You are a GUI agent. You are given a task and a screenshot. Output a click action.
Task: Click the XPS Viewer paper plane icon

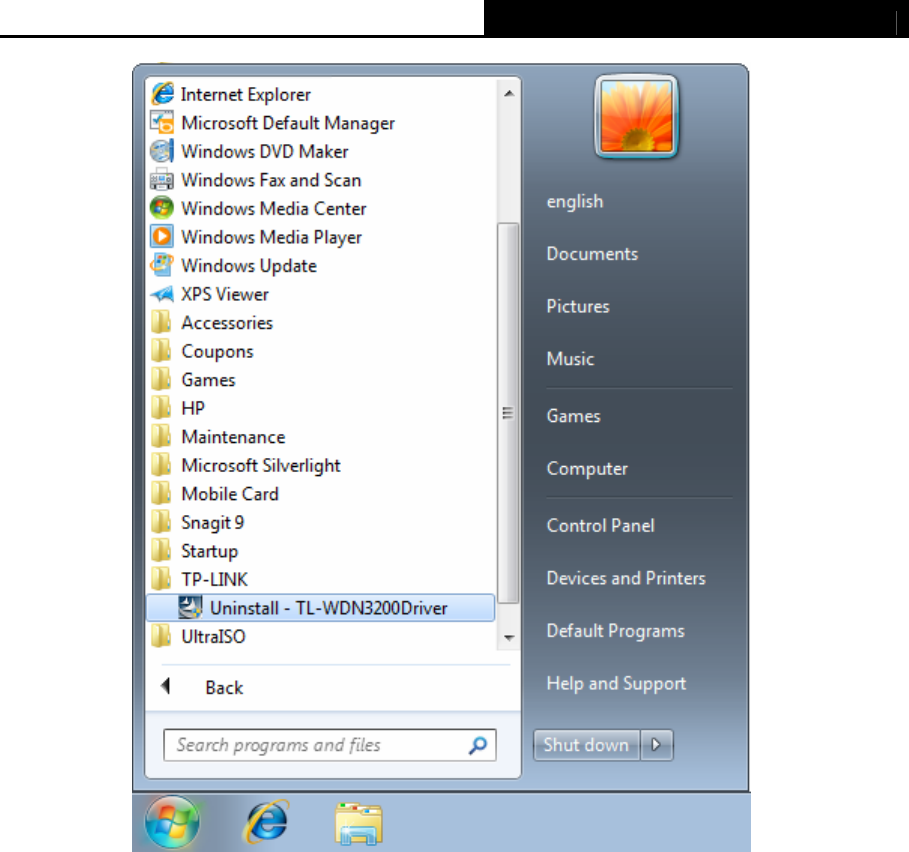162,294
